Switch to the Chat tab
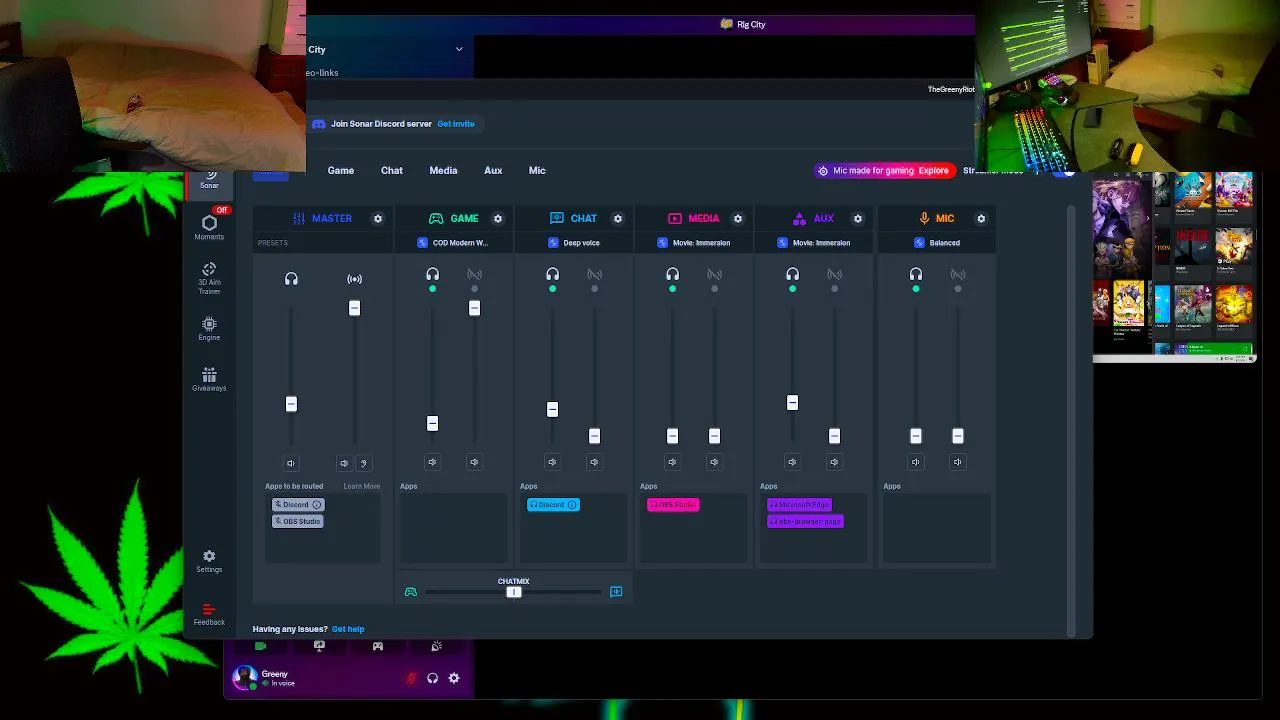The width and height of the screenshot is (1280, 720). (392, 171)
